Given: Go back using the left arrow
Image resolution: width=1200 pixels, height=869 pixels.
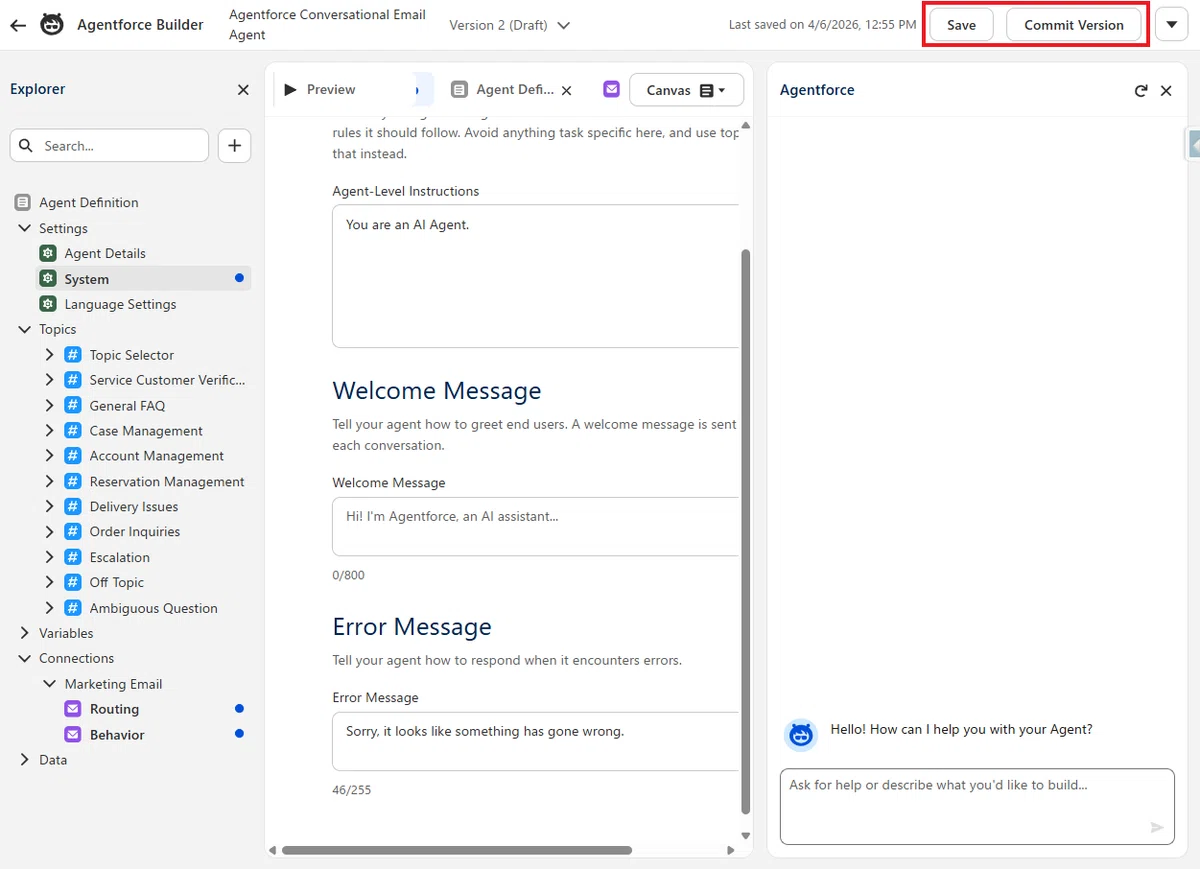Looking at the screenshot, I should click(18, 25).
